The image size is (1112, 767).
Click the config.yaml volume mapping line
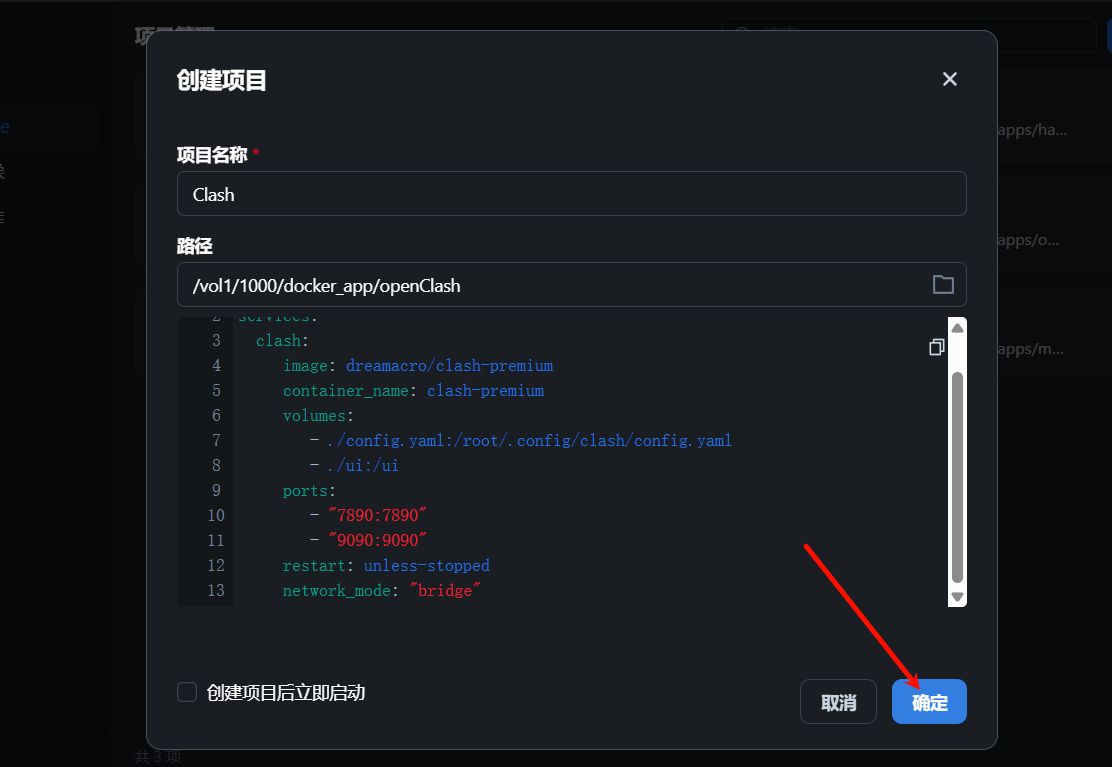[528, 441]
